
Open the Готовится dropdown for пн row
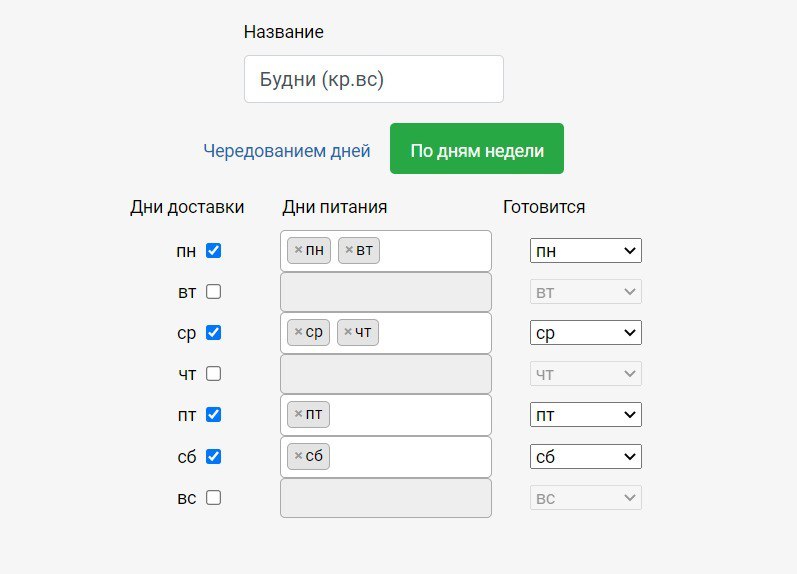(x=585, y=251)
